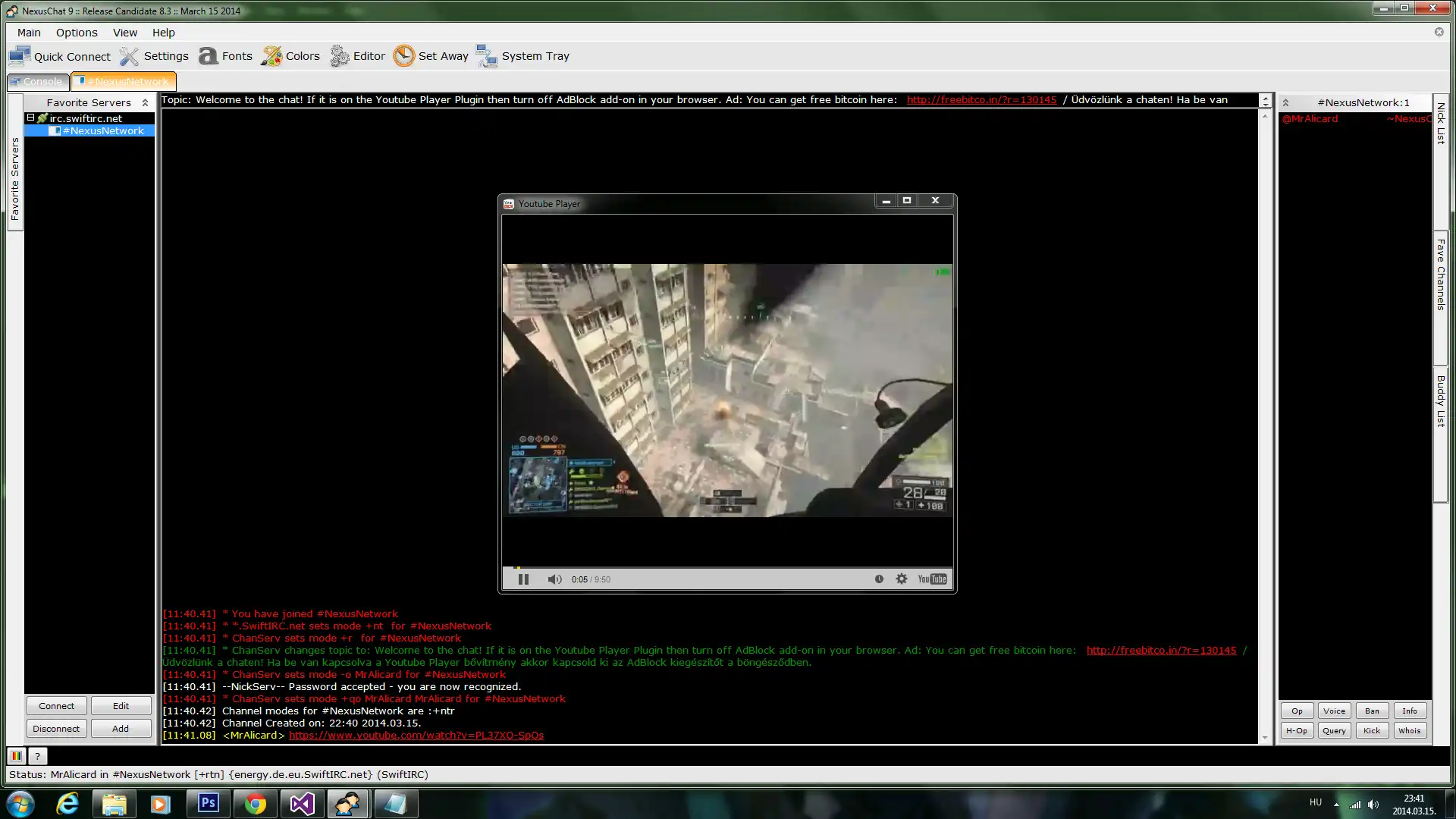Click the Op button for user
This screenshot has width=1456, height=819.
[1297, 710]
